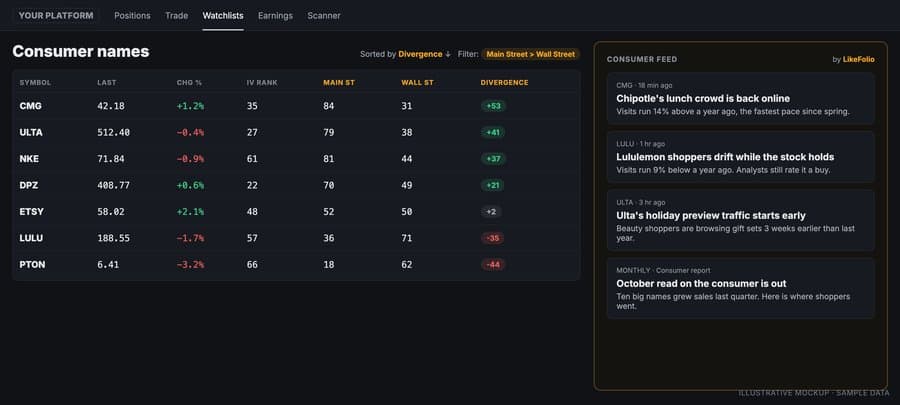Select the LULU symbol
The height and width of the screenshot is (405, 900).
[x=31, y=238]
